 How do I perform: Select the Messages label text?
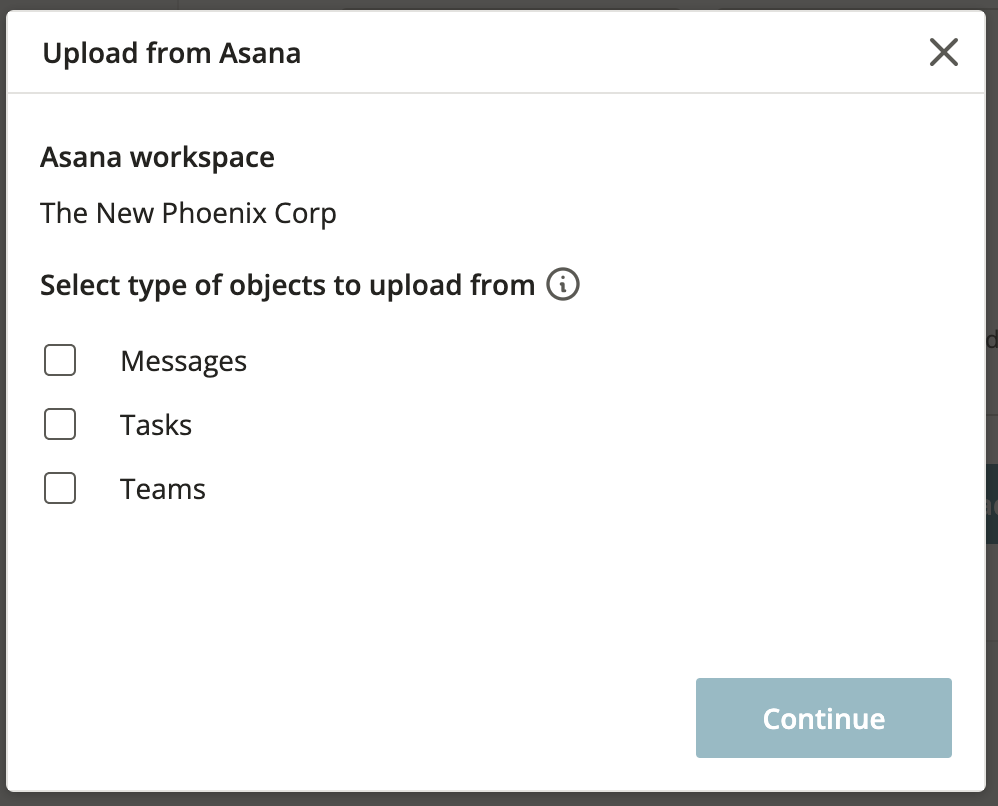click(183, 361)
